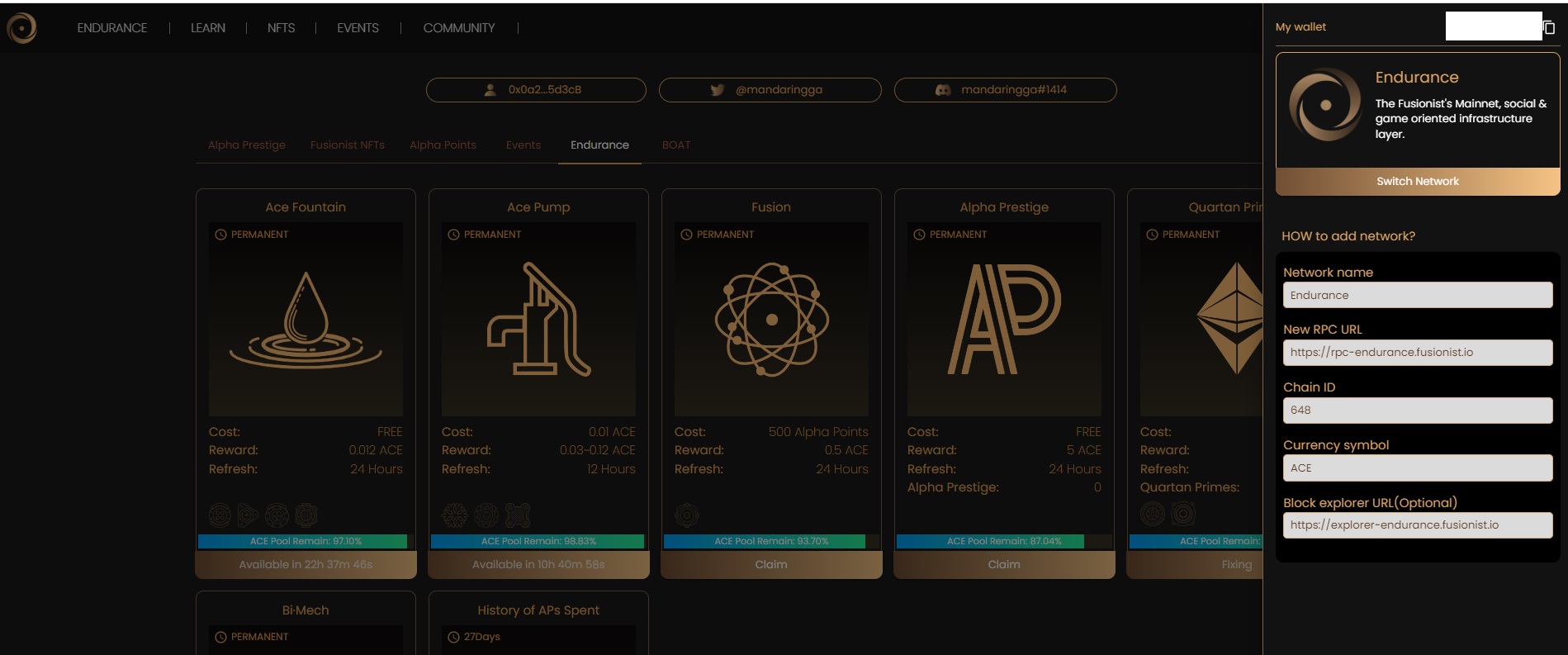Click the Twitter bird icon
The height and width of the screenshot is (655, 1568).
(x=718, y=90)
